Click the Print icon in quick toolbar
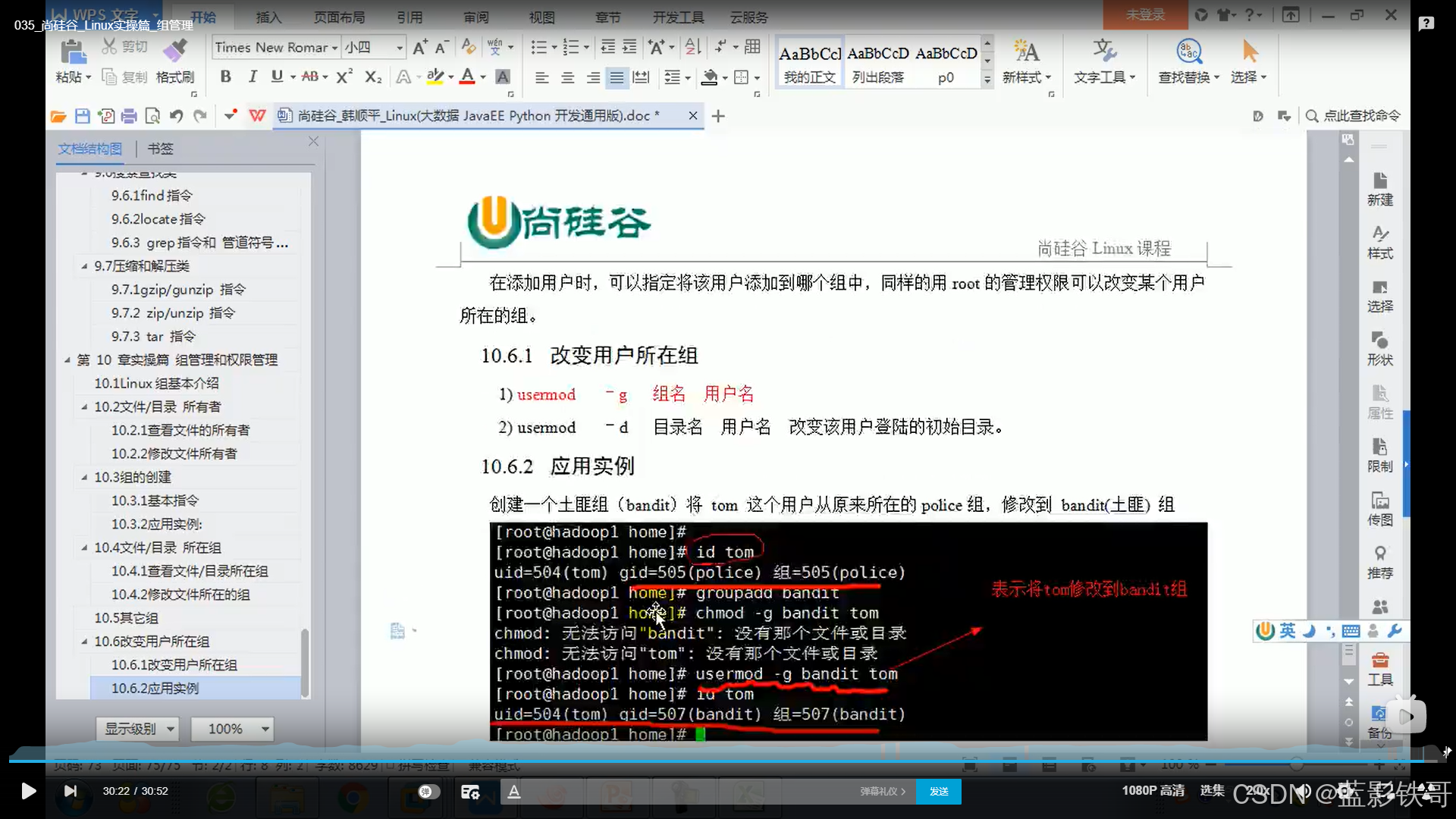The height and width of the screenshot is (819, 1456). tap(129, 116)
